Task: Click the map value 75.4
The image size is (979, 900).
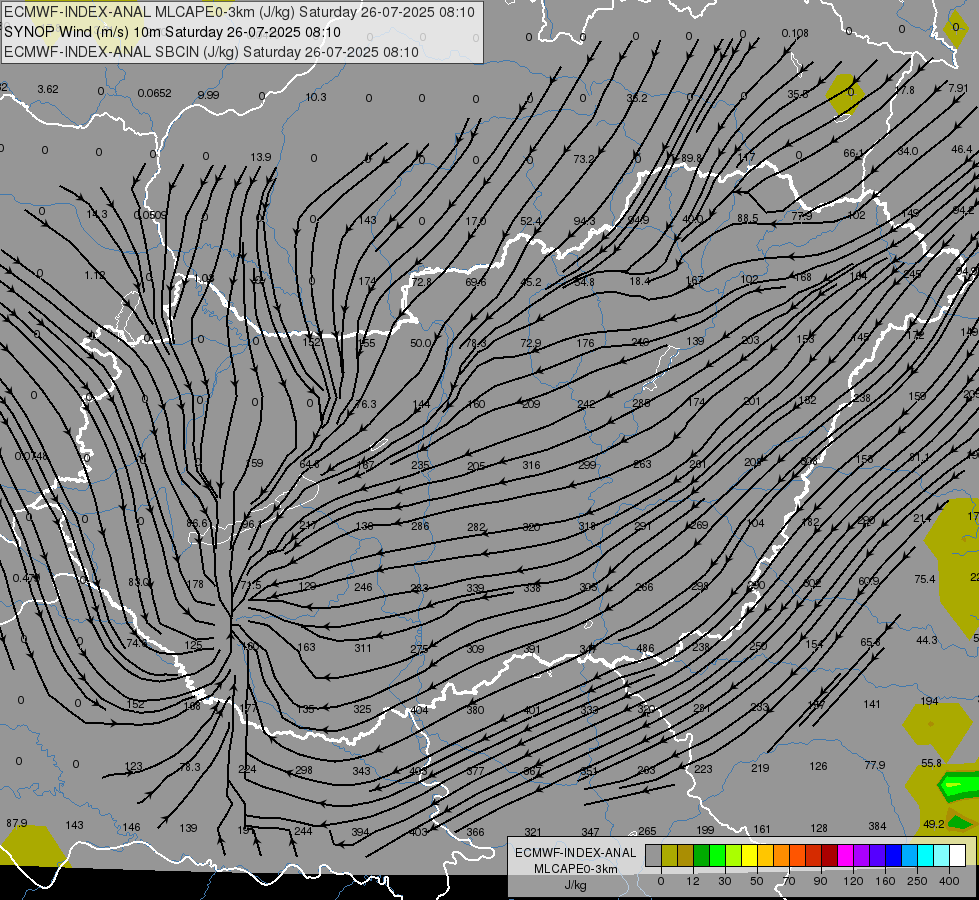Action: coord(925,579)
